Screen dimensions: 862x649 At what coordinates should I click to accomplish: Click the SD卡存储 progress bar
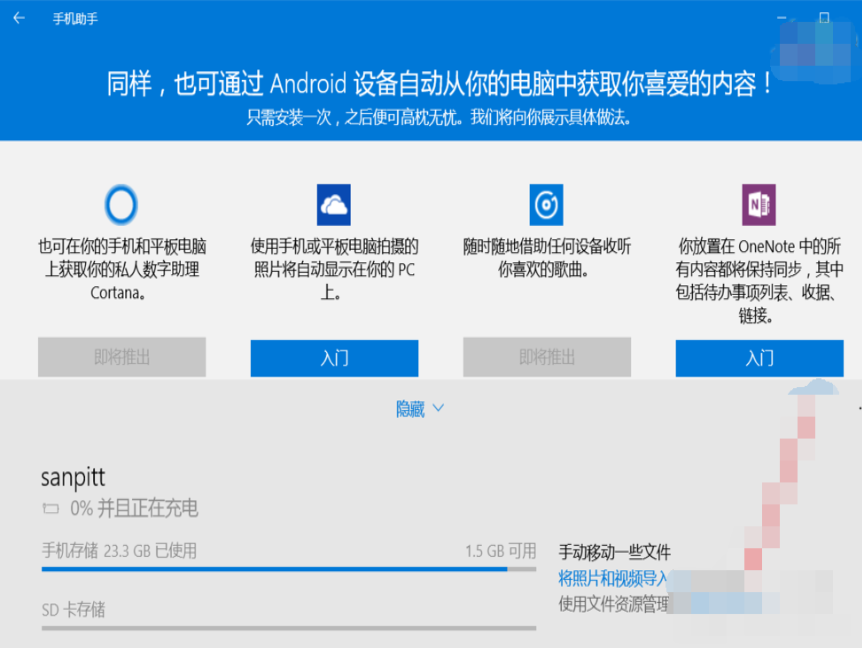tap(288, 630)
